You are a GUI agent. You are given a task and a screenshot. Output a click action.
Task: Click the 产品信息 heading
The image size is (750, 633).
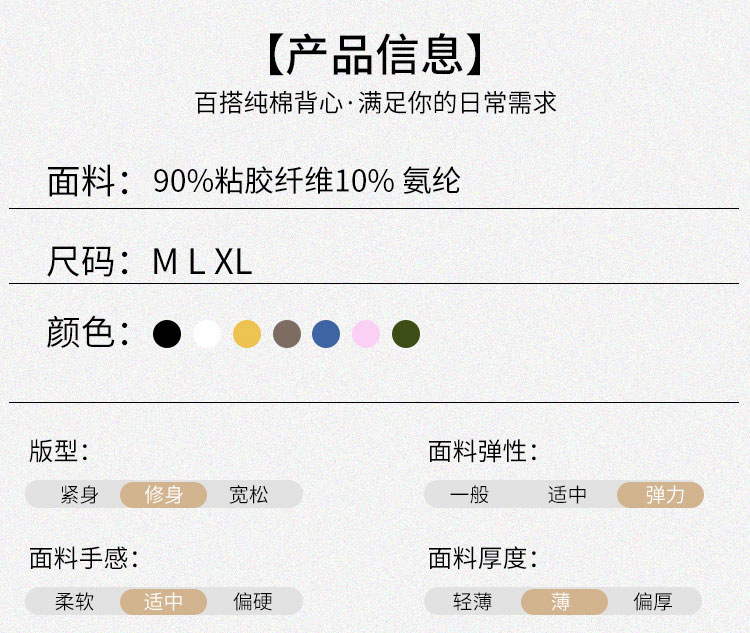(x=375, y=55)
